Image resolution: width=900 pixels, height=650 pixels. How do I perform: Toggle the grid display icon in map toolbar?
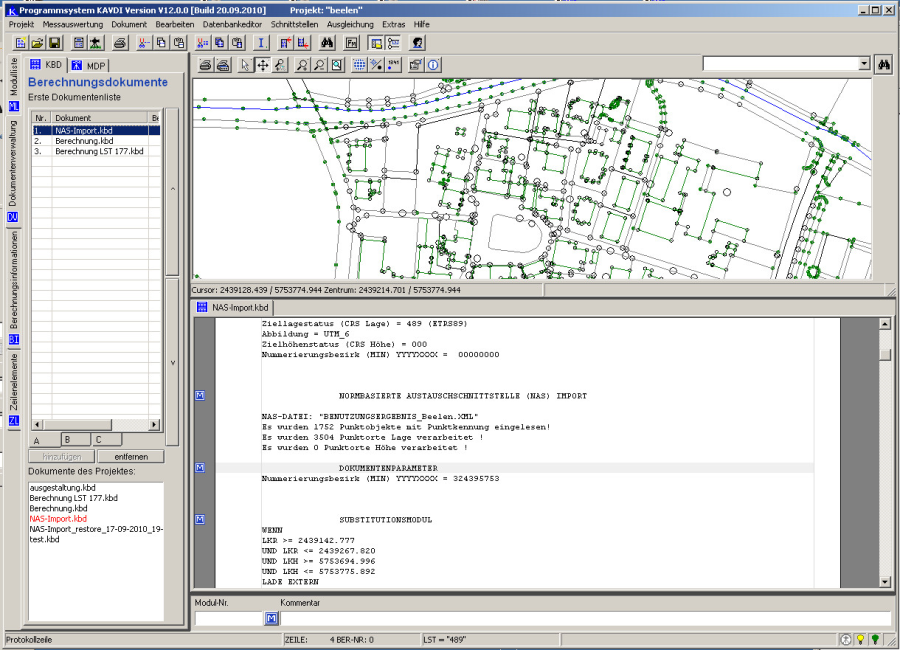click(359, 65)
